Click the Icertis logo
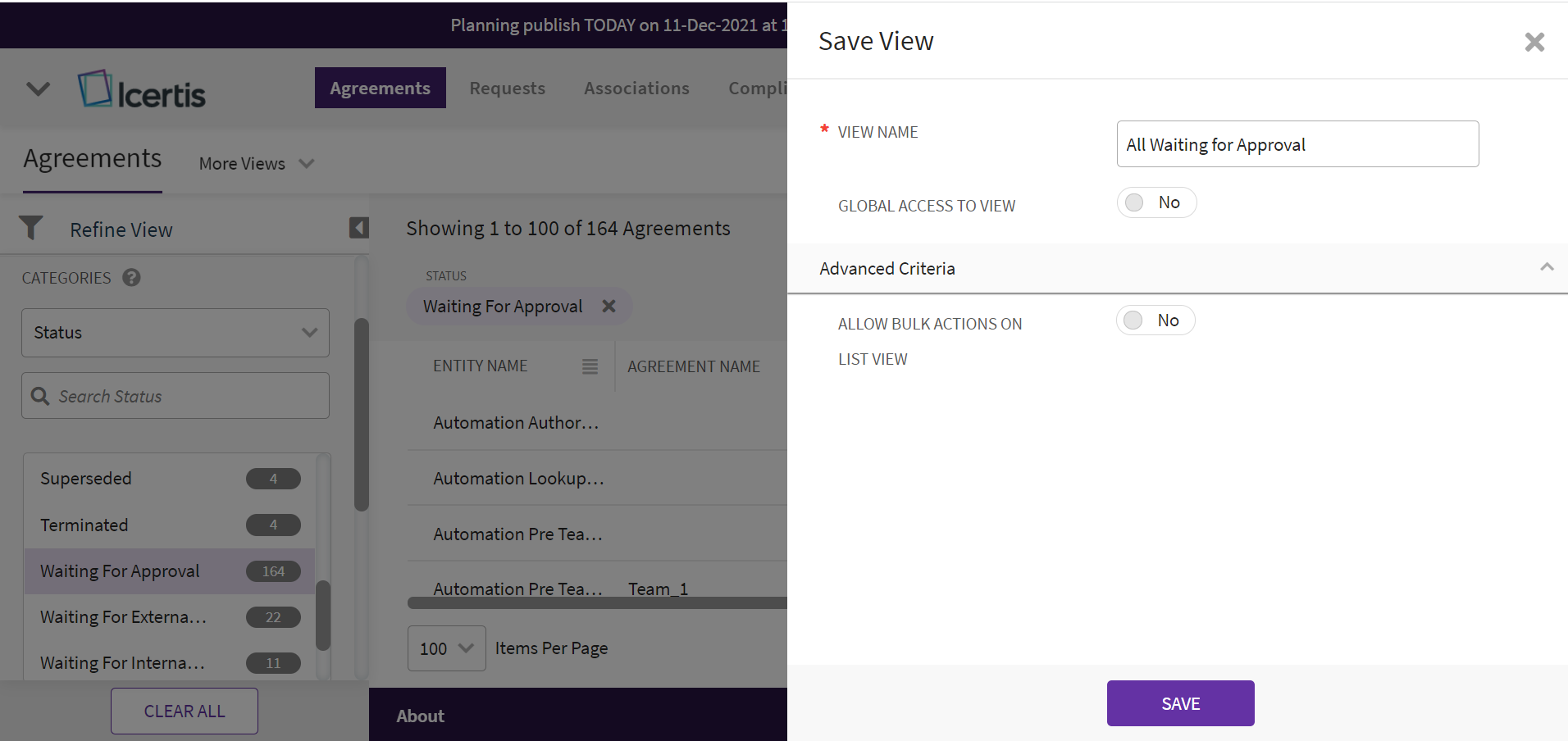Screen dimensions: 1568x741 coord(142,90)
